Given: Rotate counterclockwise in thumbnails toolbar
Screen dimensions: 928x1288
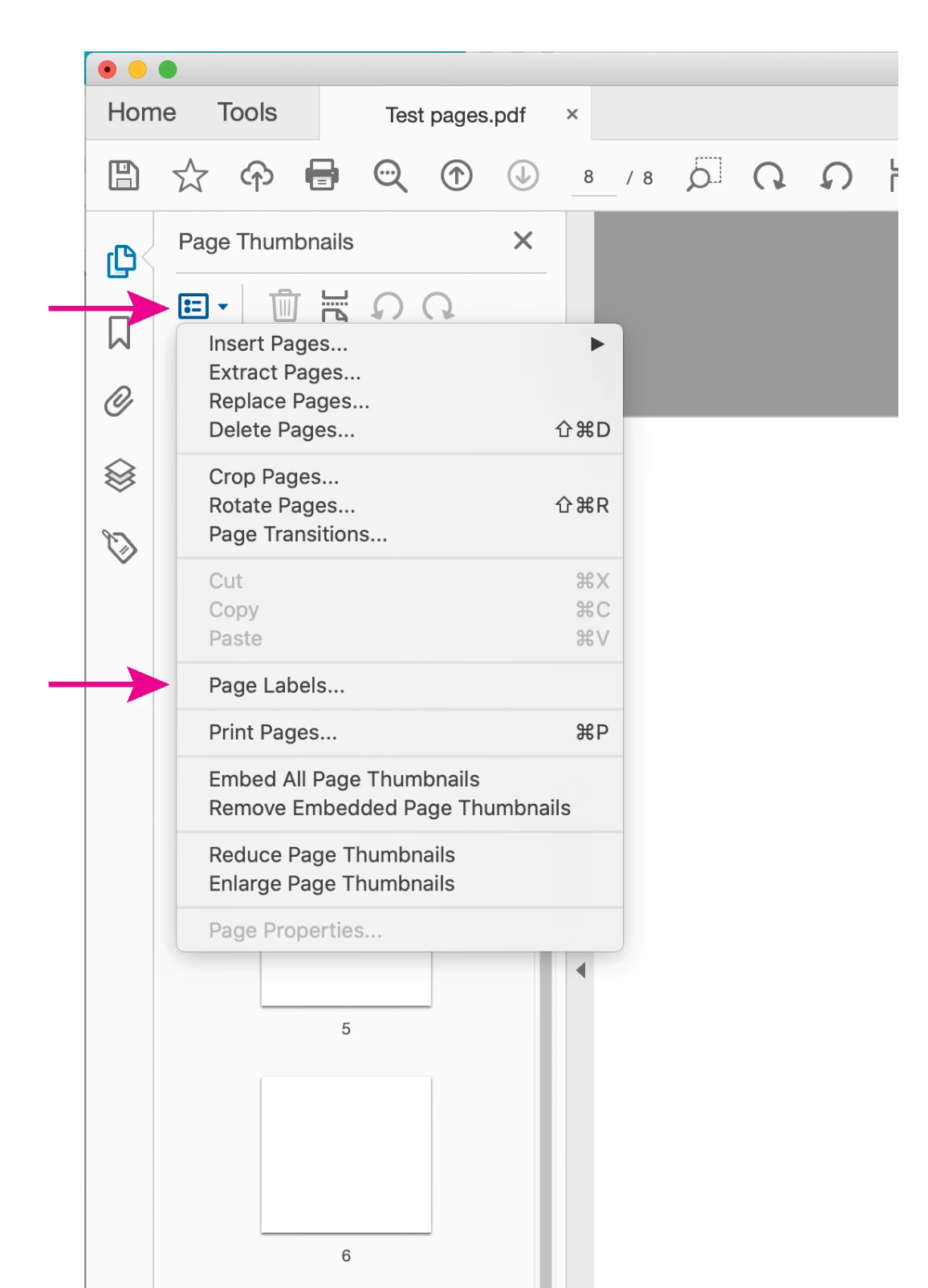Looking at the screenshot, I should pos(387,306).
